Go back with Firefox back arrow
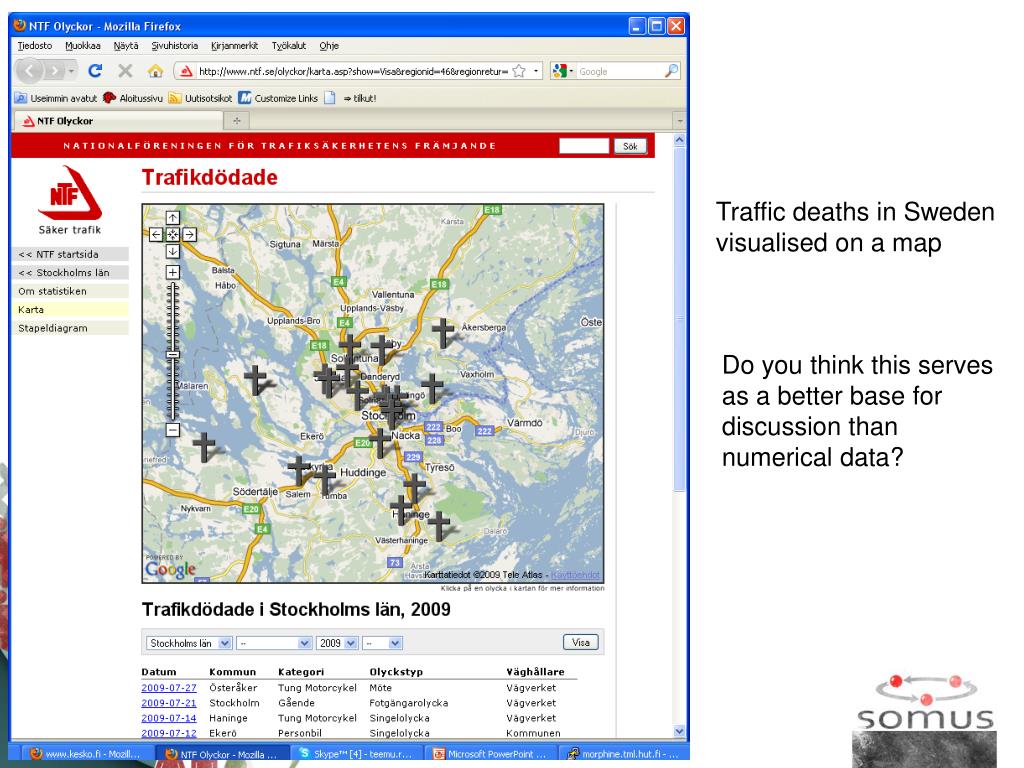The height and width of the screenshot is (768, 1024). pyautogui.click(x=29, y=71)
